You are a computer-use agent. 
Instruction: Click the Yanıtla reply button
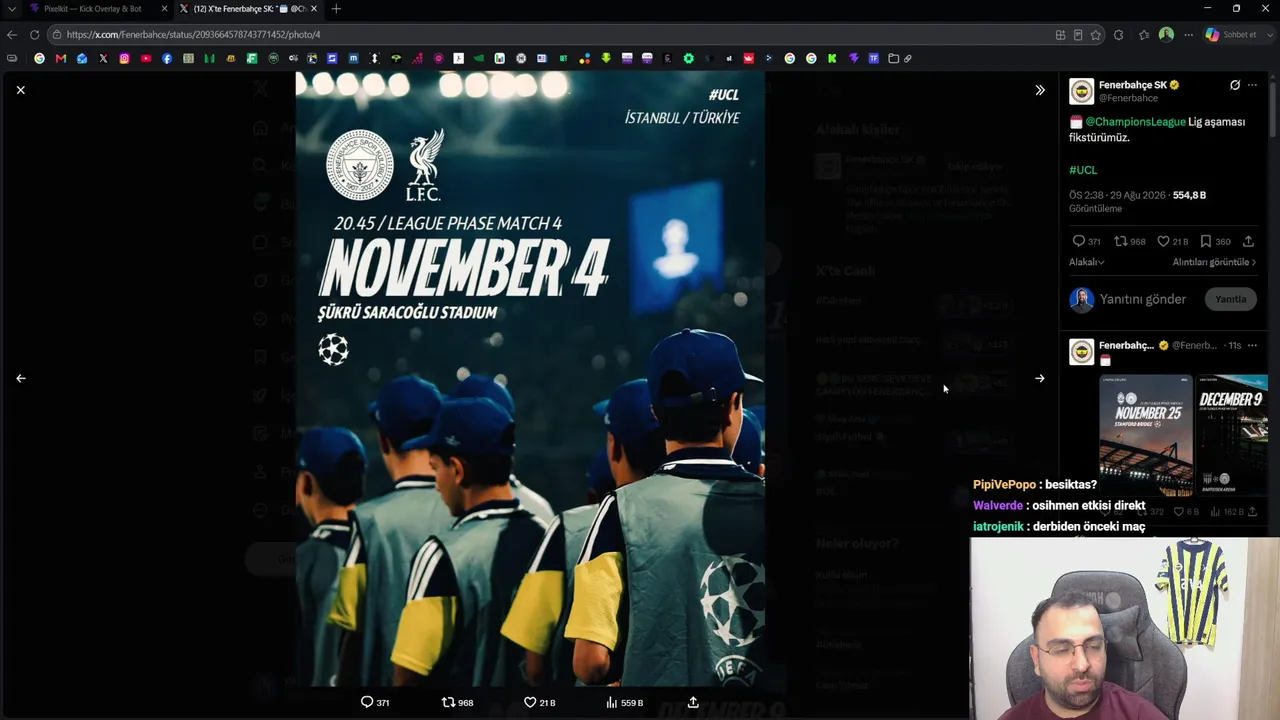click(1230, 299)
